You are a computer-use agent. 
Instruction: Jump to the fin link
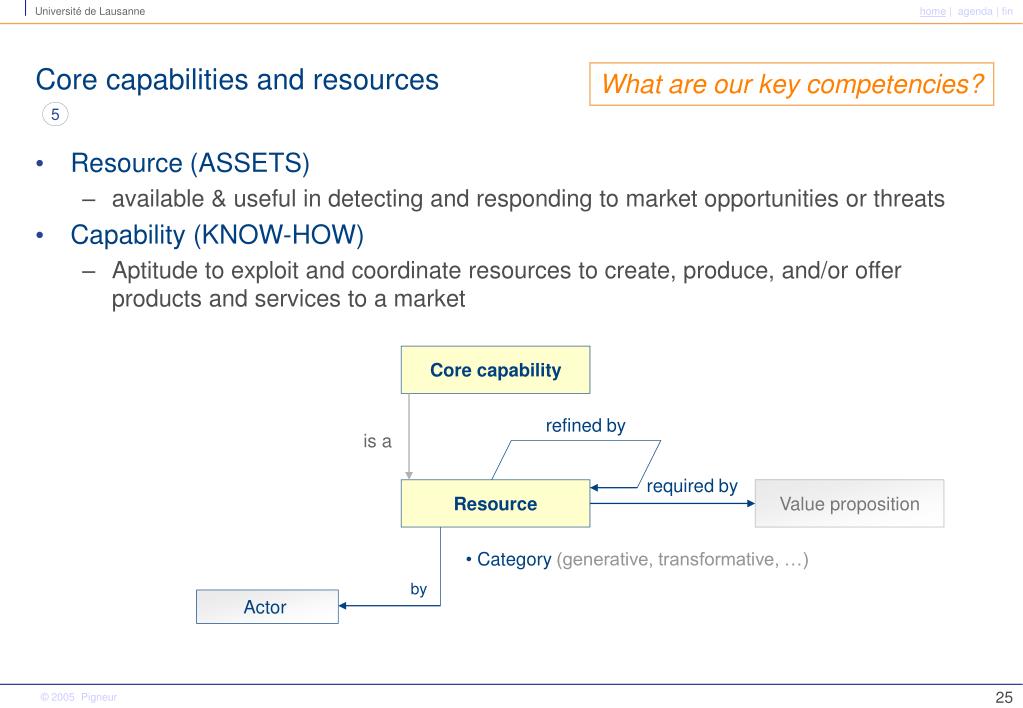coord(1007,11)
